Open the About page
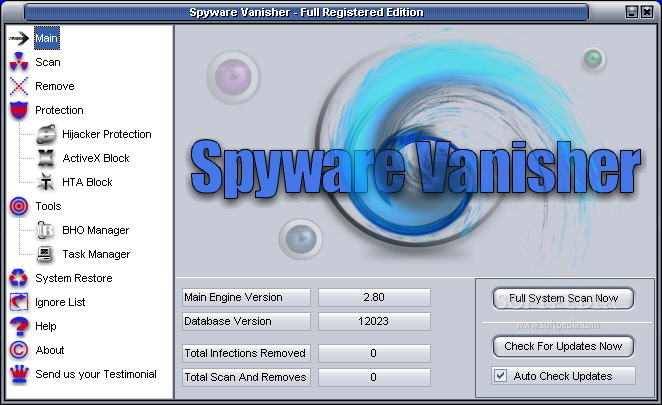662x405 pixels. [50, 350]
